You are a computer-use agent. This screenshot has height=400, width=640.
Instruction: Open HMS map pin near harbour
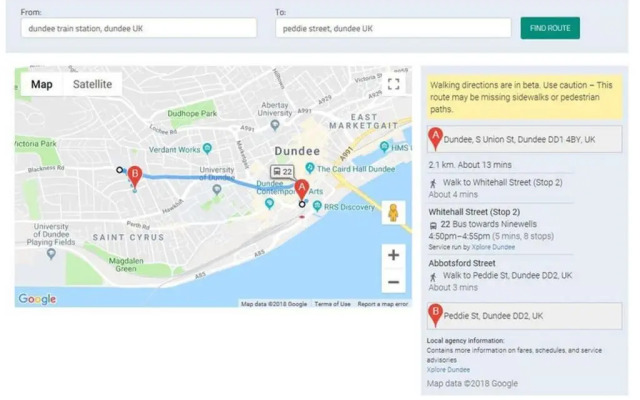coord(384,147)
